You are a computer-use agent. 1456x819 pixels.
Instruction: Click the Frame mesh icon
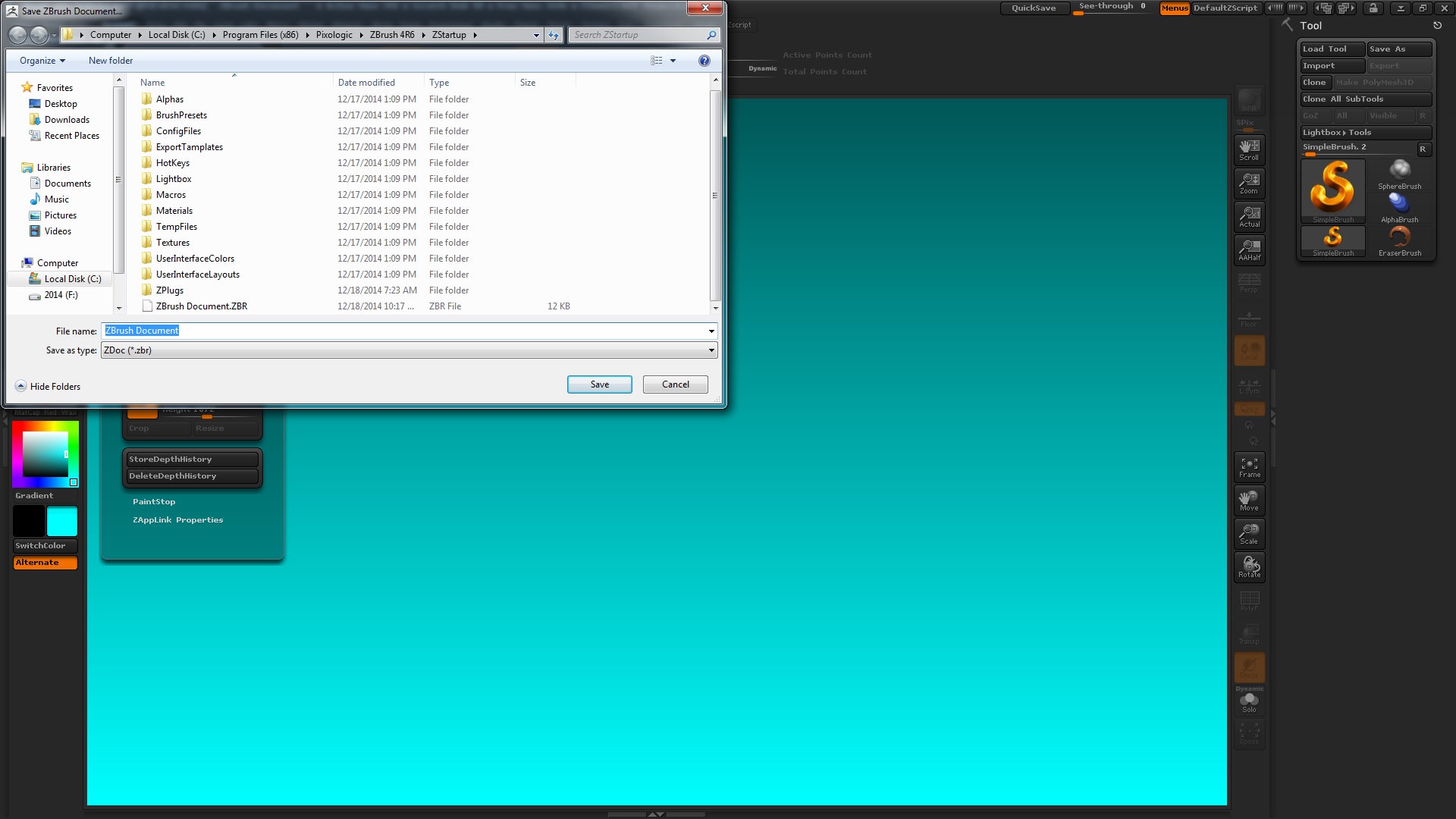click(x=1249, y=466)
